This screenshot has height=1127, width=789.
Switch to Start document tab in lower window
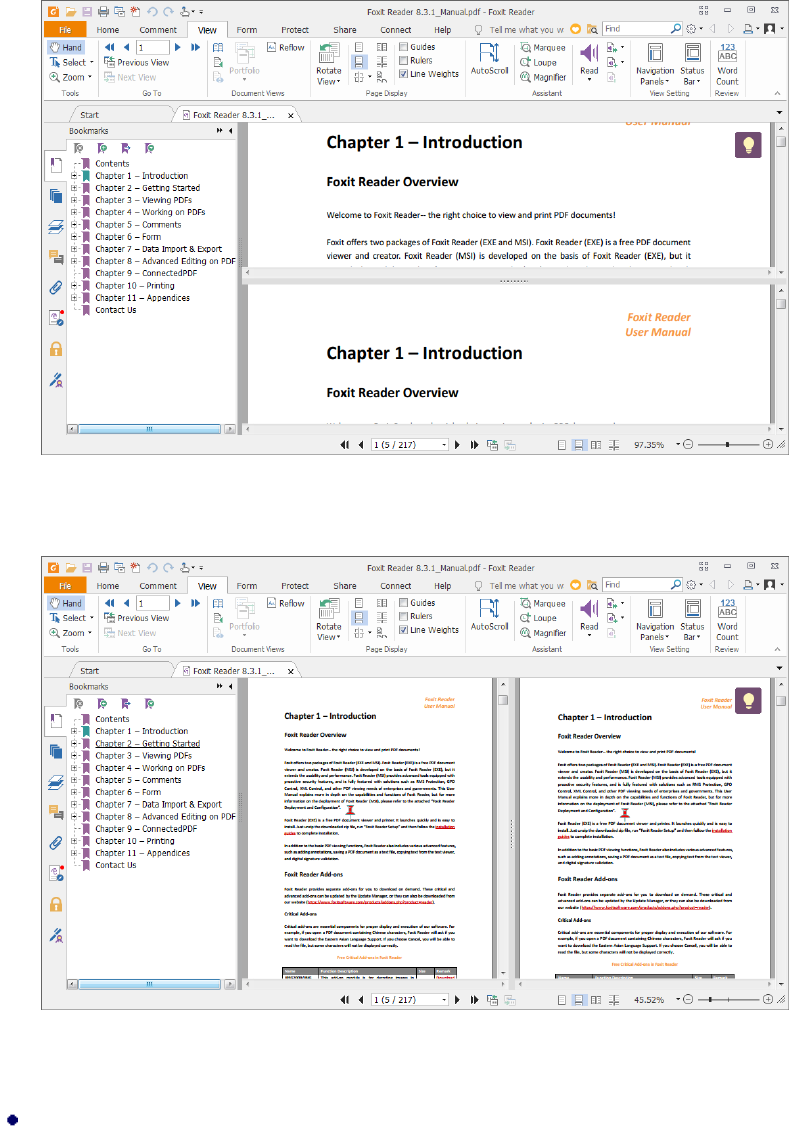90,671
